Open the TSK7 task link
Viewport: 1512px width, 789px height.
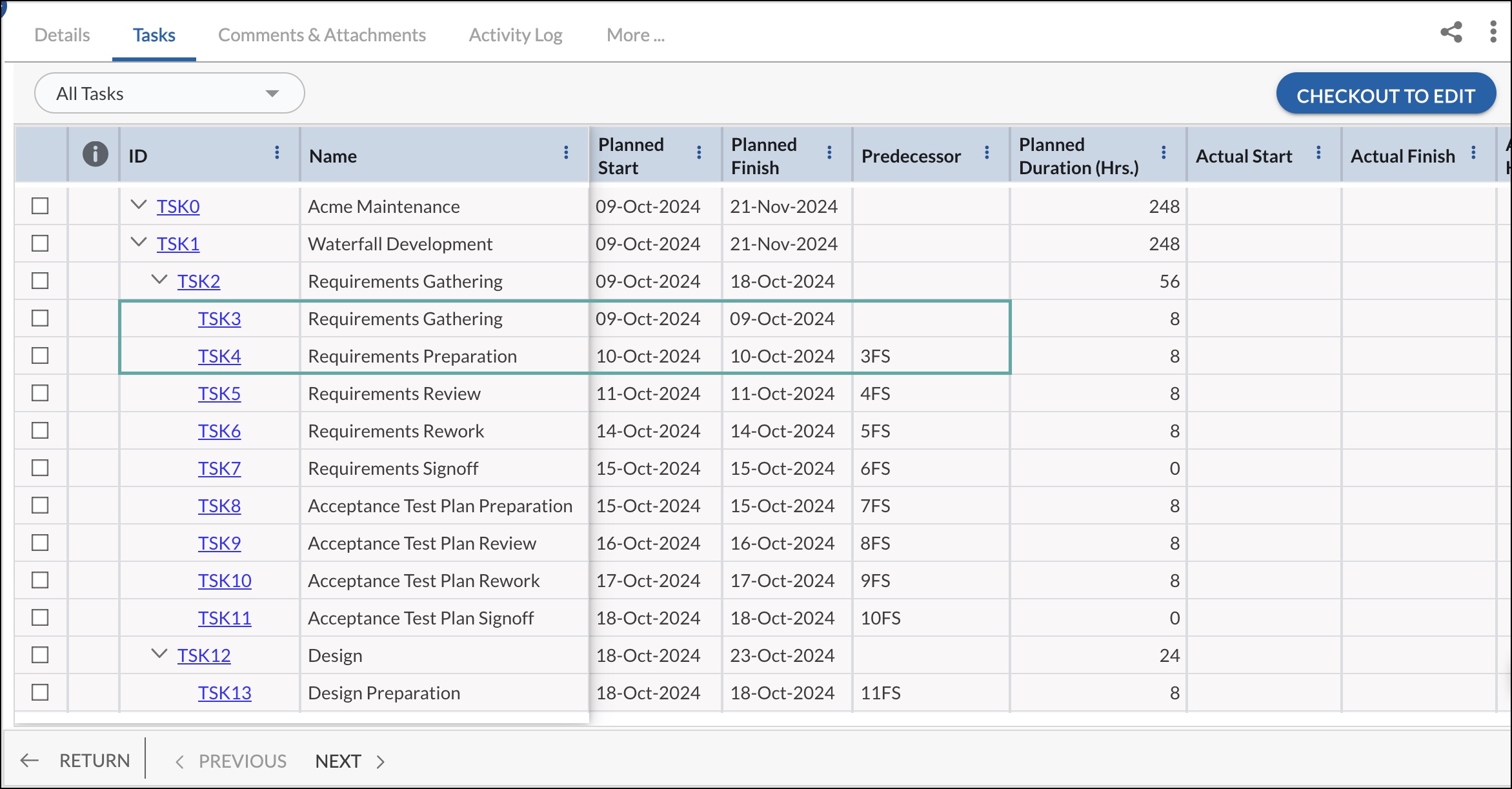click(219, 468)
